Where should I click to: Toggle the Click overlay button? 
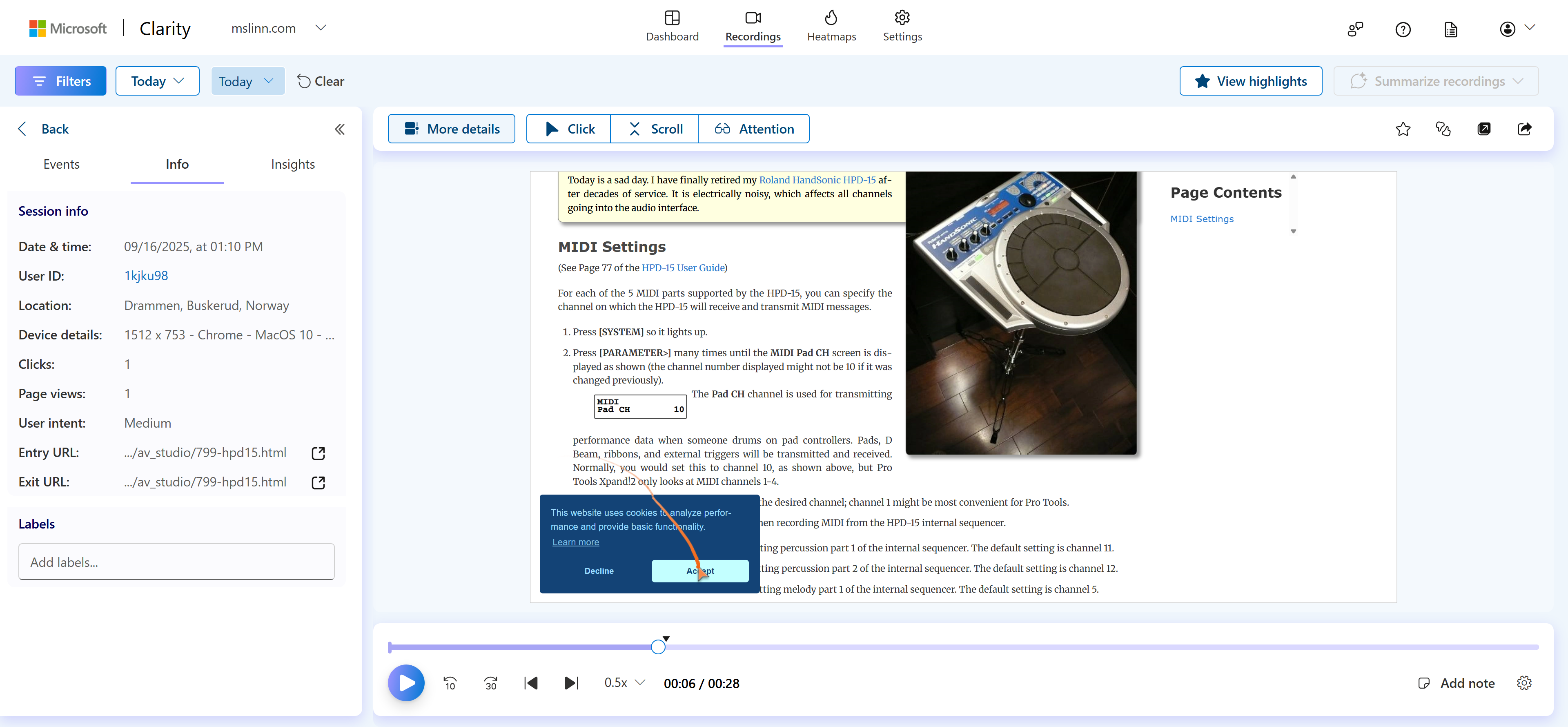coord(568,129)
